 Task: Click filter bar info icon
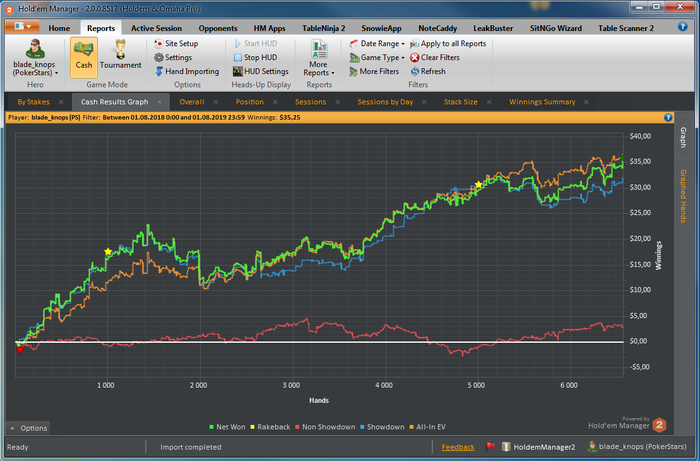click(668, 117)
